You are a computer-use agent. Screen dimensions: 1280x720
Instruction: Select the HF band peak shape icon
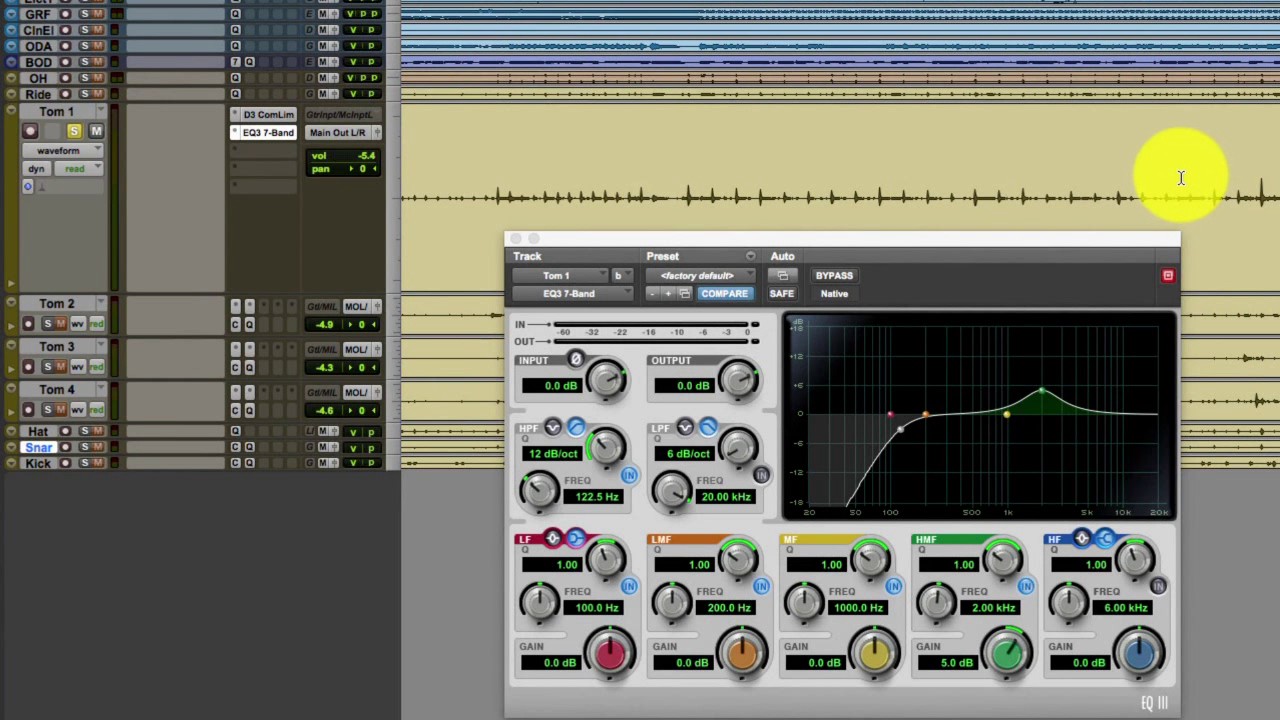tap(1082, 539)
